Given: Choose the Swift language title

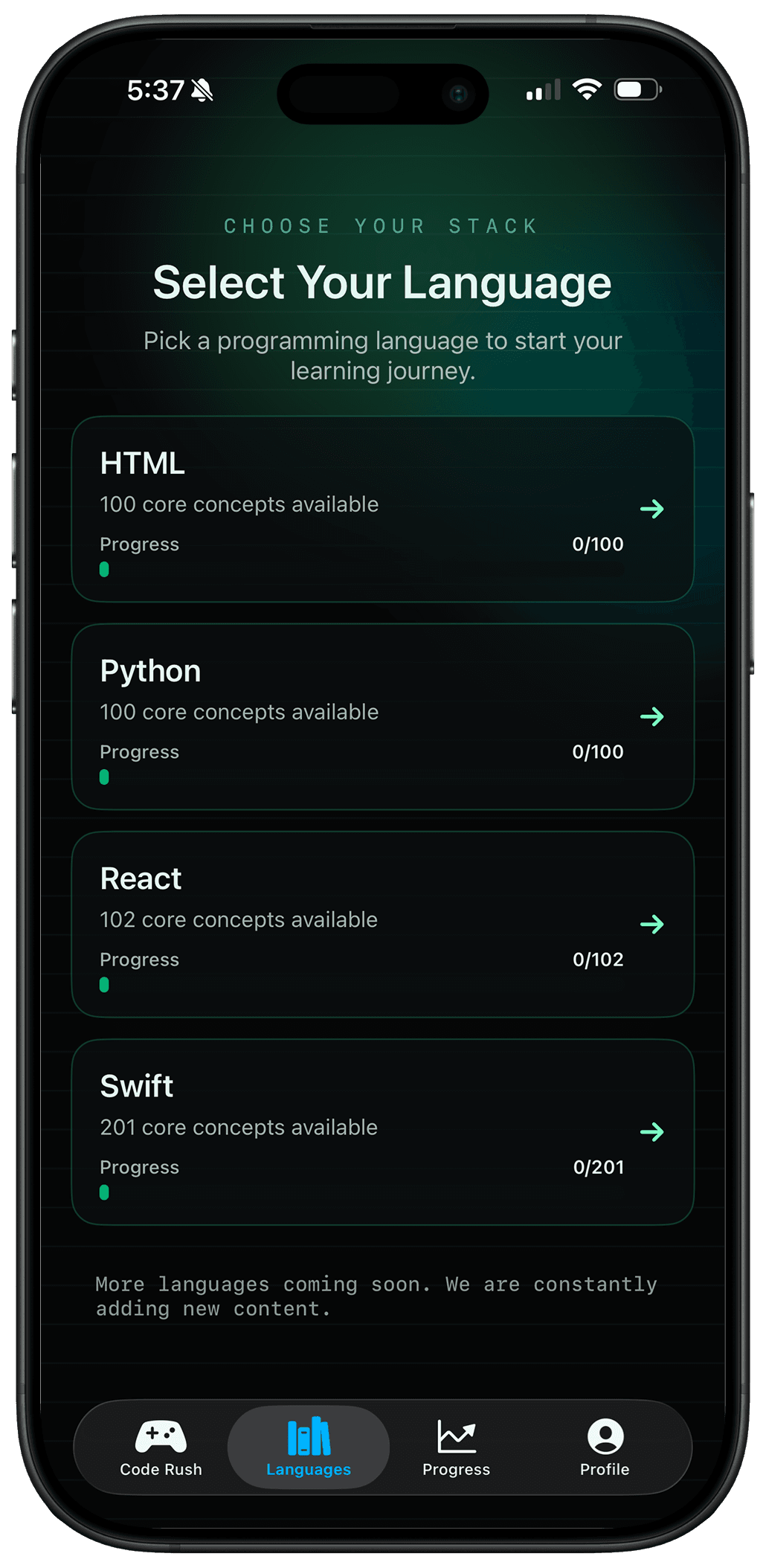Looking at the screenshot, I should [x=137, y=1086].
